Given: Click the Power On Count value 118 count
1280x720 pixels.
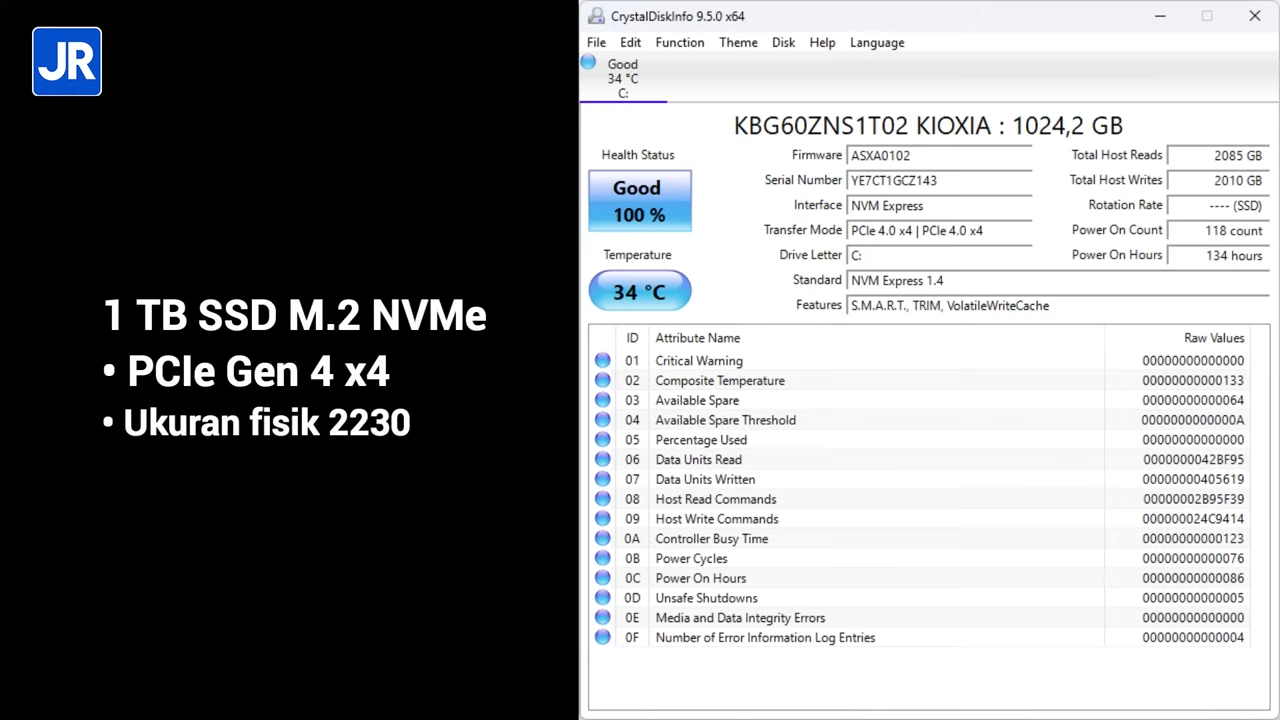Looking at the screenshot, I should 1218,231.
